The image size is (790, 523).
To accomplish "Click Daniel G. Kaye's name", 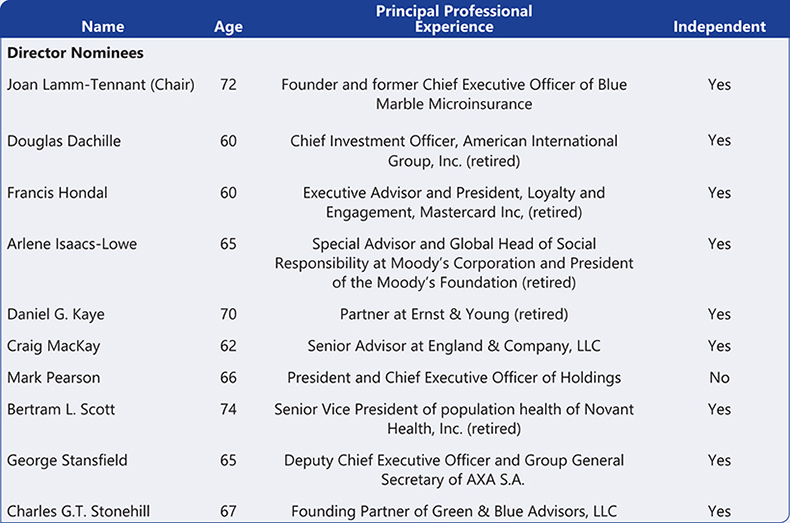I will tap(56, 314).
